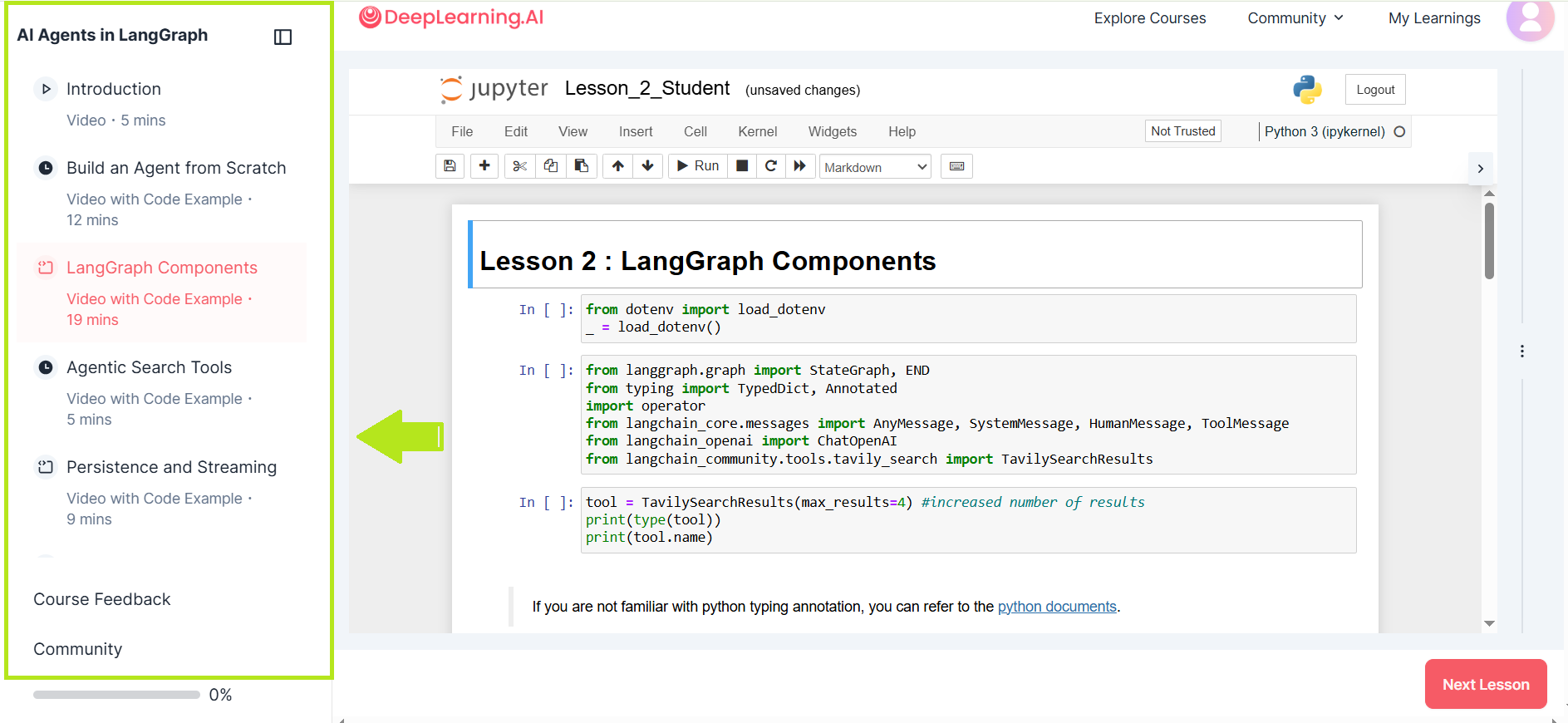Open the Kernel menu

[x=757, y=131]
